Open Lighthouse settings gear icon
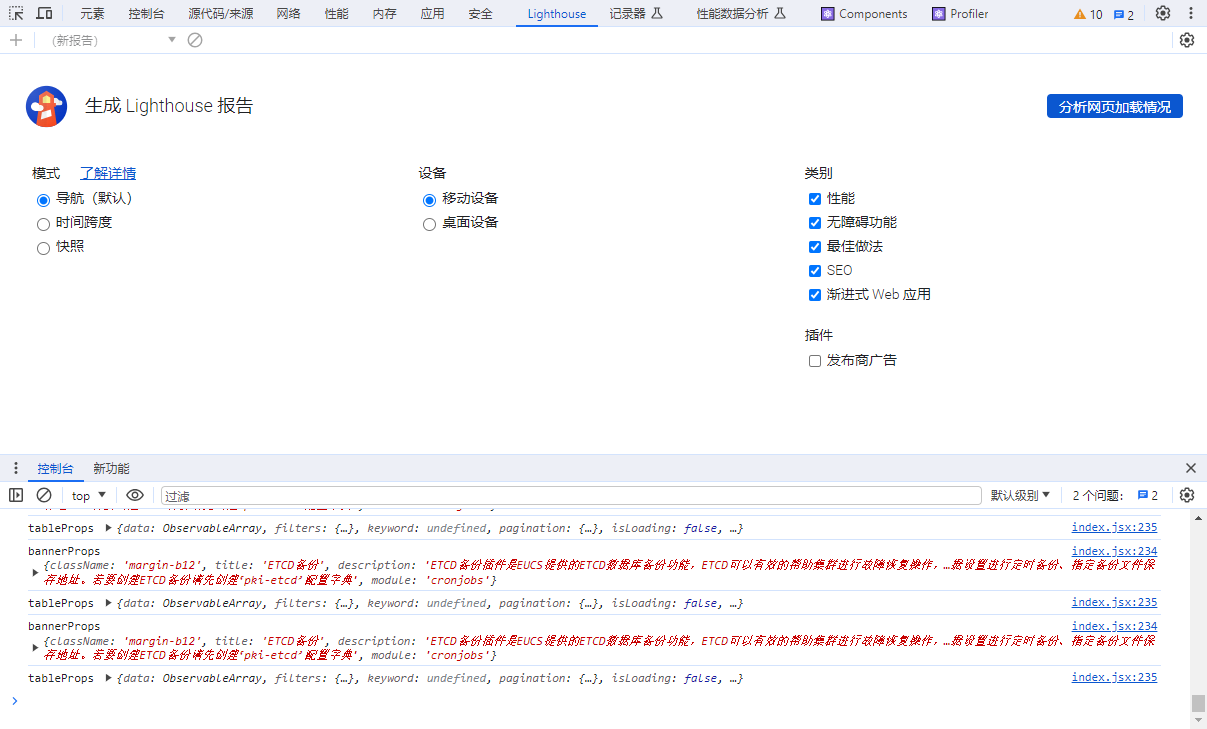The height and width of the screenshot is (729, 1207). coord(1187,40)
